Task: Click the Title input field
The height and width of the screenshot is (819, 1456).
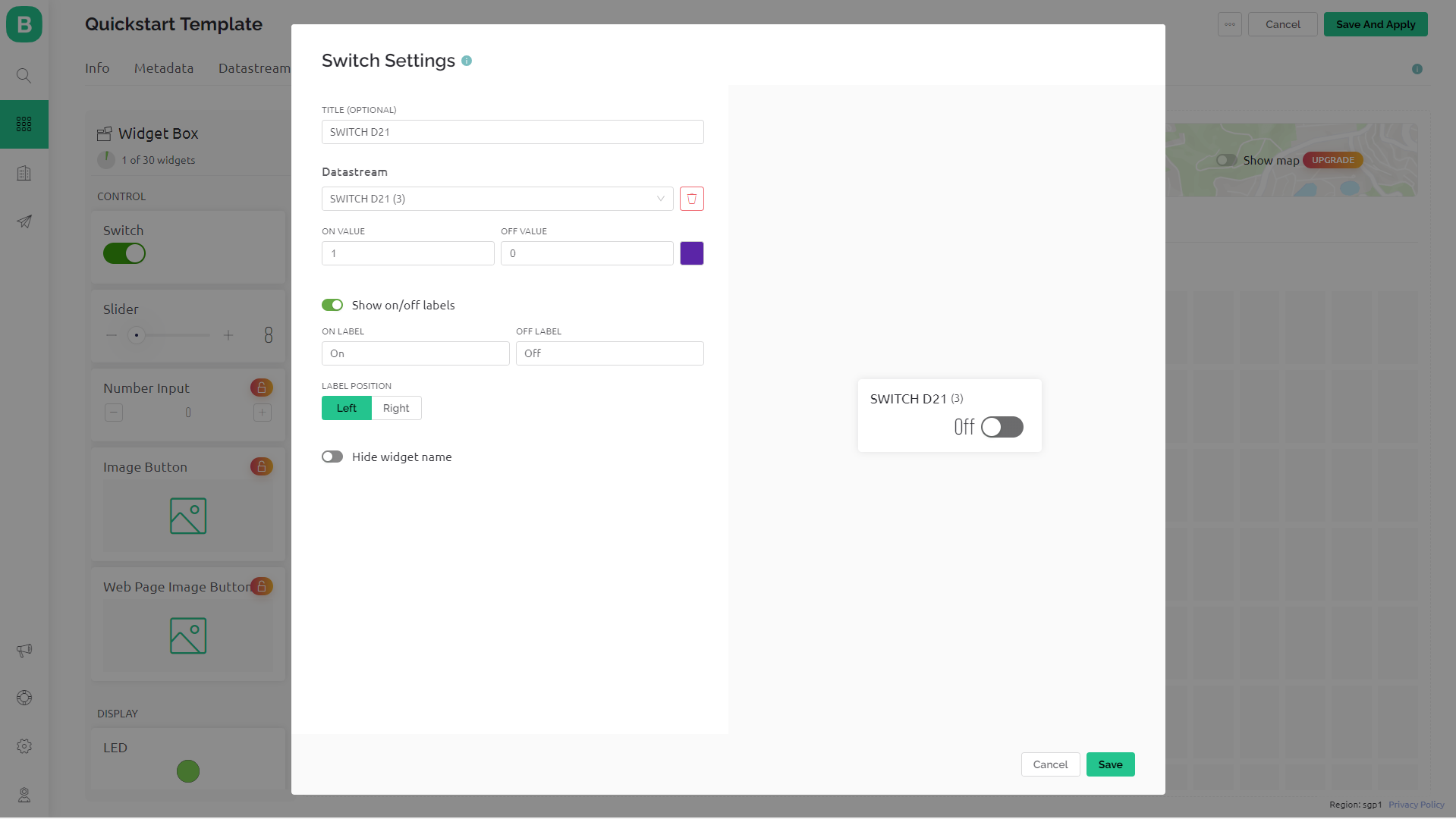Action: tap(512, 132)
